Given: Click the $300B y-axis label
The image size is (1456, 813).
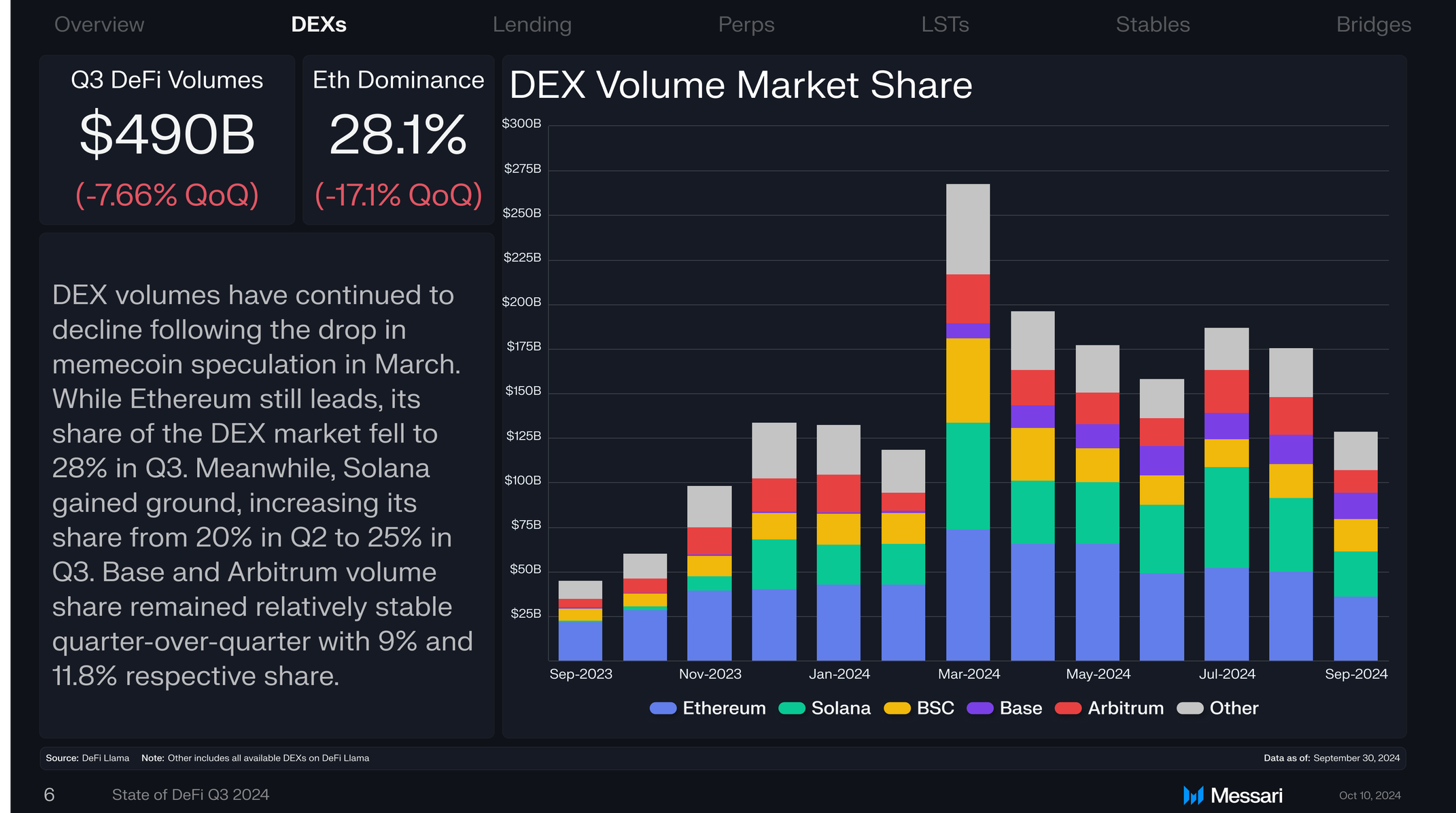Looking at the screenshot, I should 521,124.
